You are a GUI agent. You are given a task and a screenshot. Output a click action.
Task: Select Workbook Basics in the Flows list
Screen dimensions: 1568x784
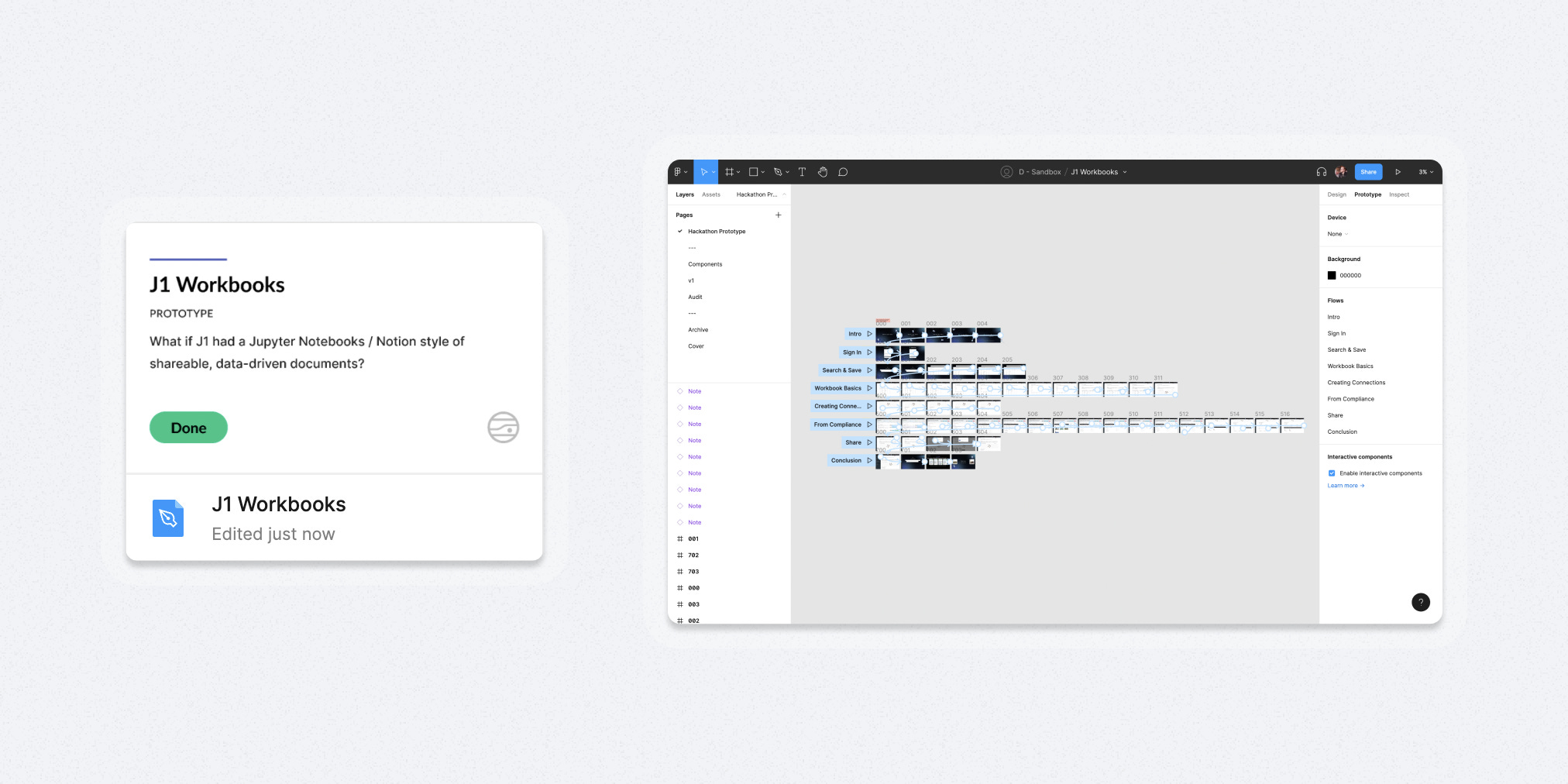click(x=1350, y=366)
